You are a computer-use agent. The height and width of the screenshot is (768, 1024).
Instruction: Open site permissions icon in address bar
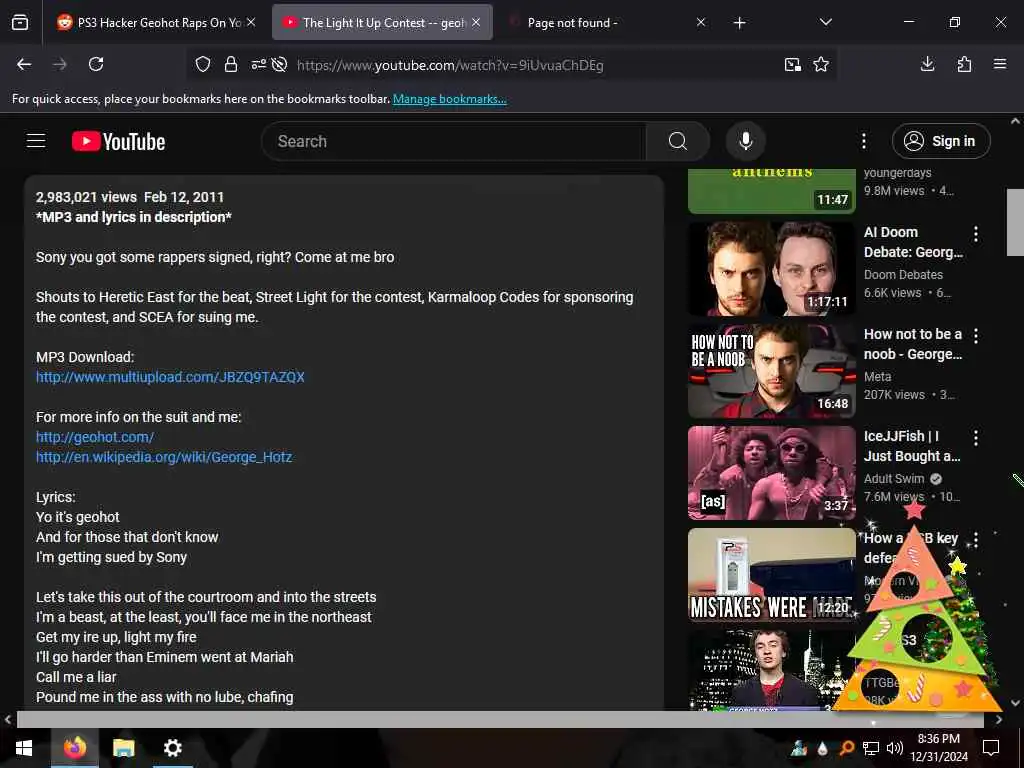[259, 64]
